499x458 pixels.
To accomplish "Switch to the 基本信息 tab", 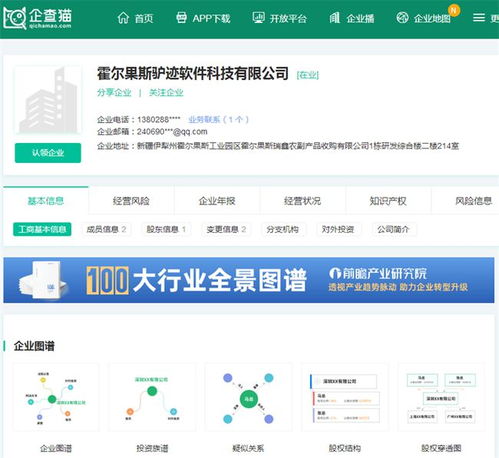I will click(x=46, y=201).
